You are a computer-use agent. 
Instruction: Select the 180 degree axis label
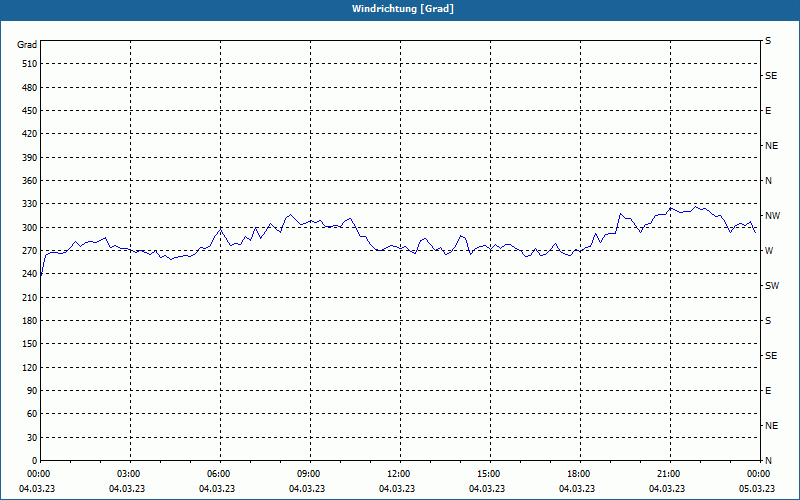[x=30, y=321]
